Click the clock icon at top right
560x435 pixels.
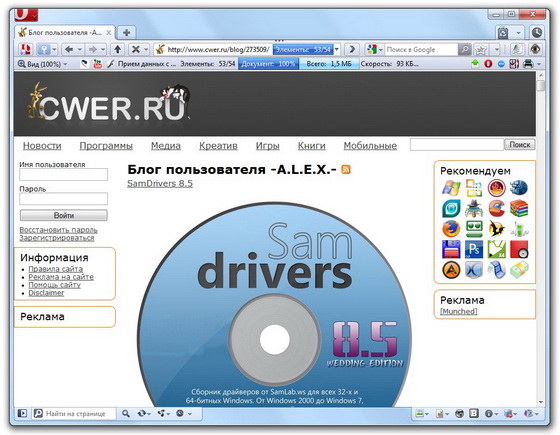[x=536, y=33]
